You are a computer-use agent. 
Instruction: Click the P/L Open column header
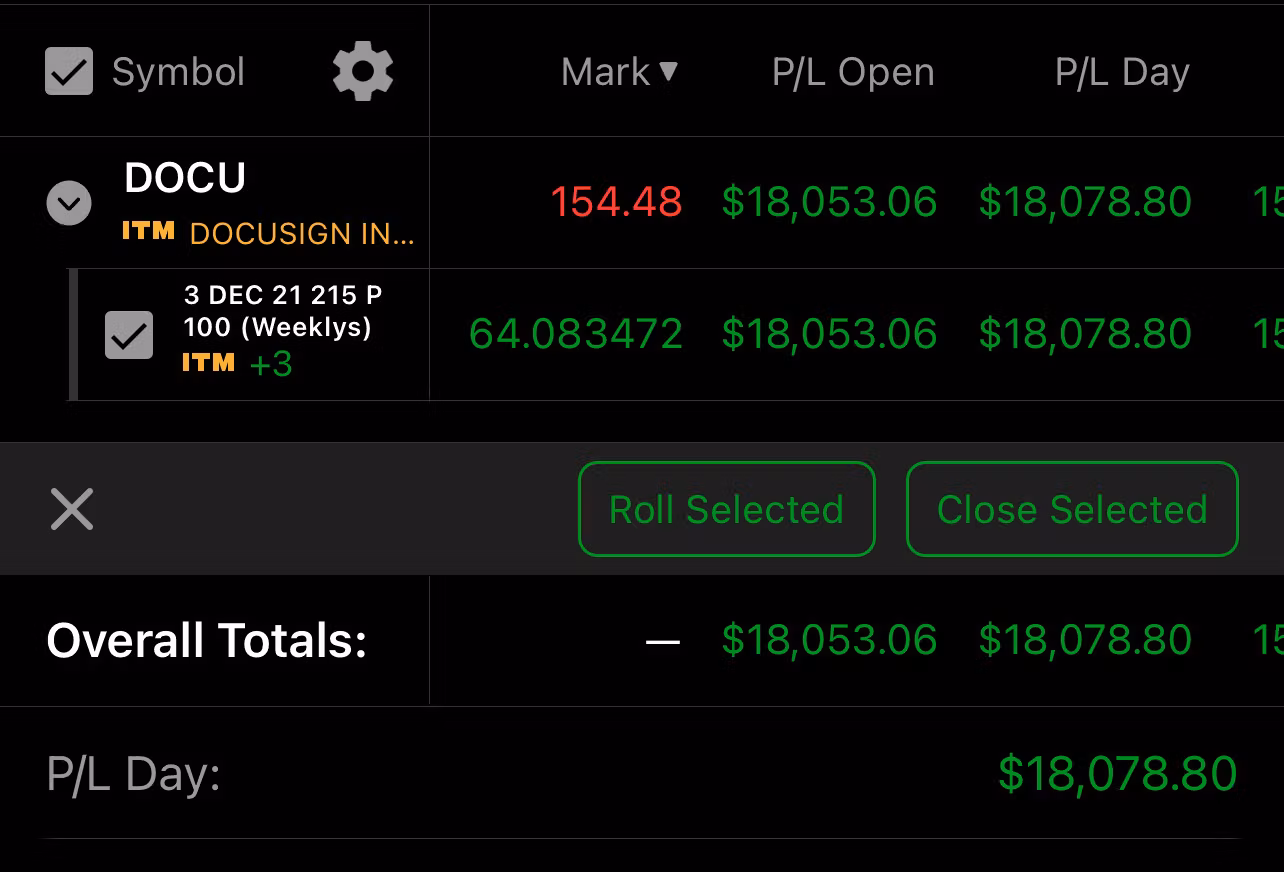click(852, 71)
